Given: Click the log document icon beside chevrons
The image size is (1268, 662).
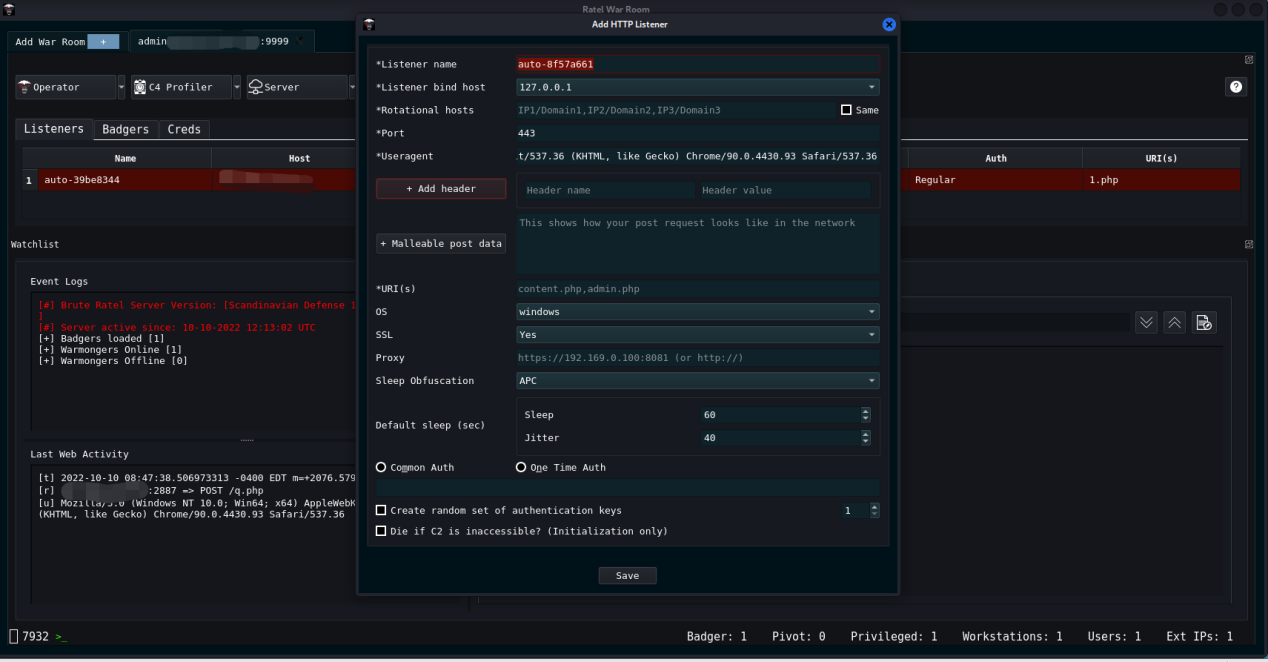Looking at the screenshot, I should pos(1204,322).
